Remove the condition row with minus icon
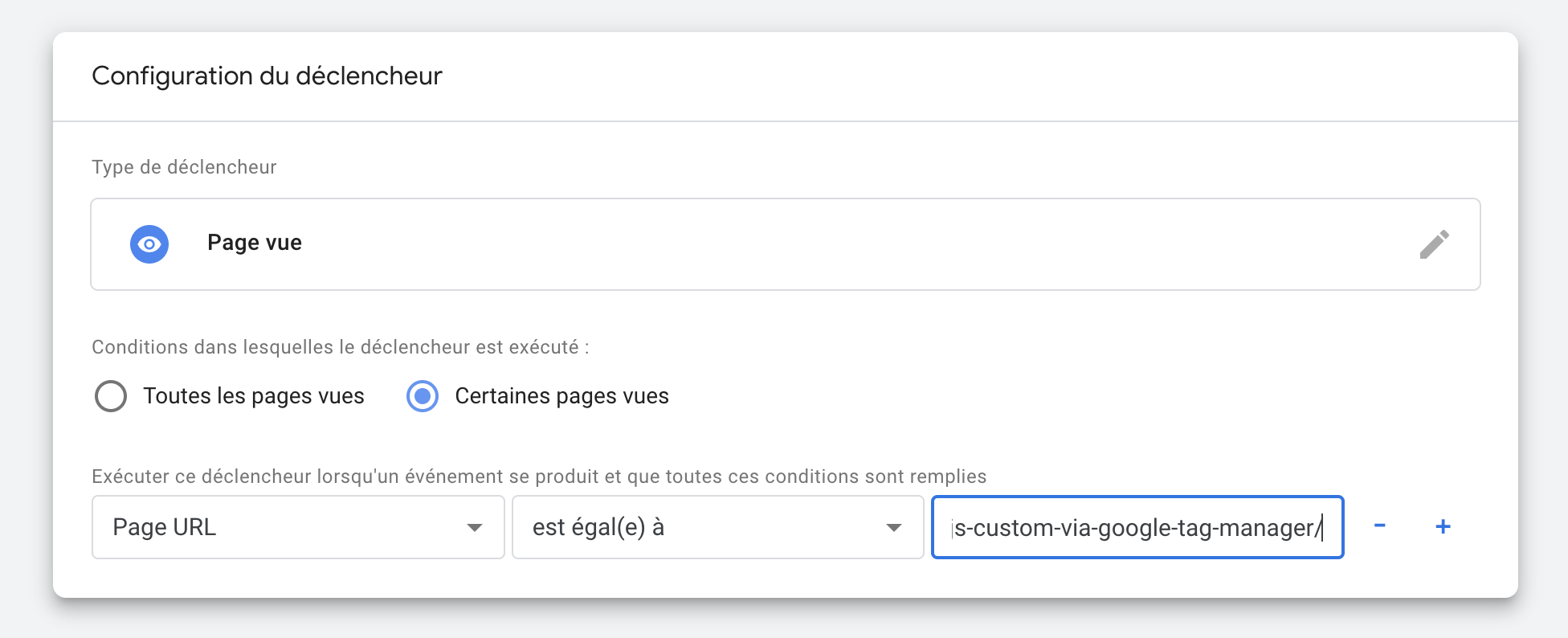This screenshot has width=1568, height=638. tap(1379, 526)
